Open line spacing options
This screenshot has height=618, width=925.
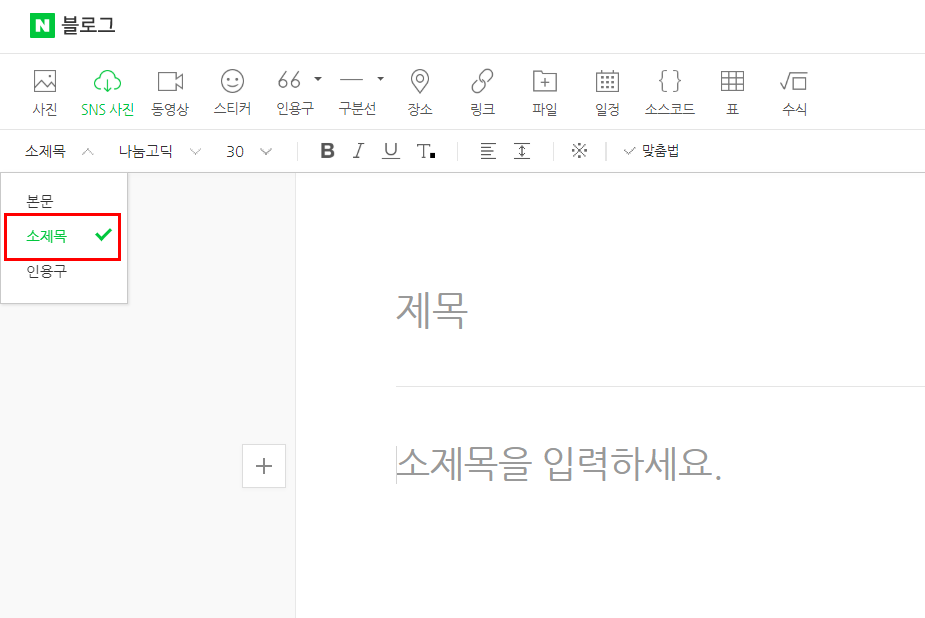pos(521,151)
